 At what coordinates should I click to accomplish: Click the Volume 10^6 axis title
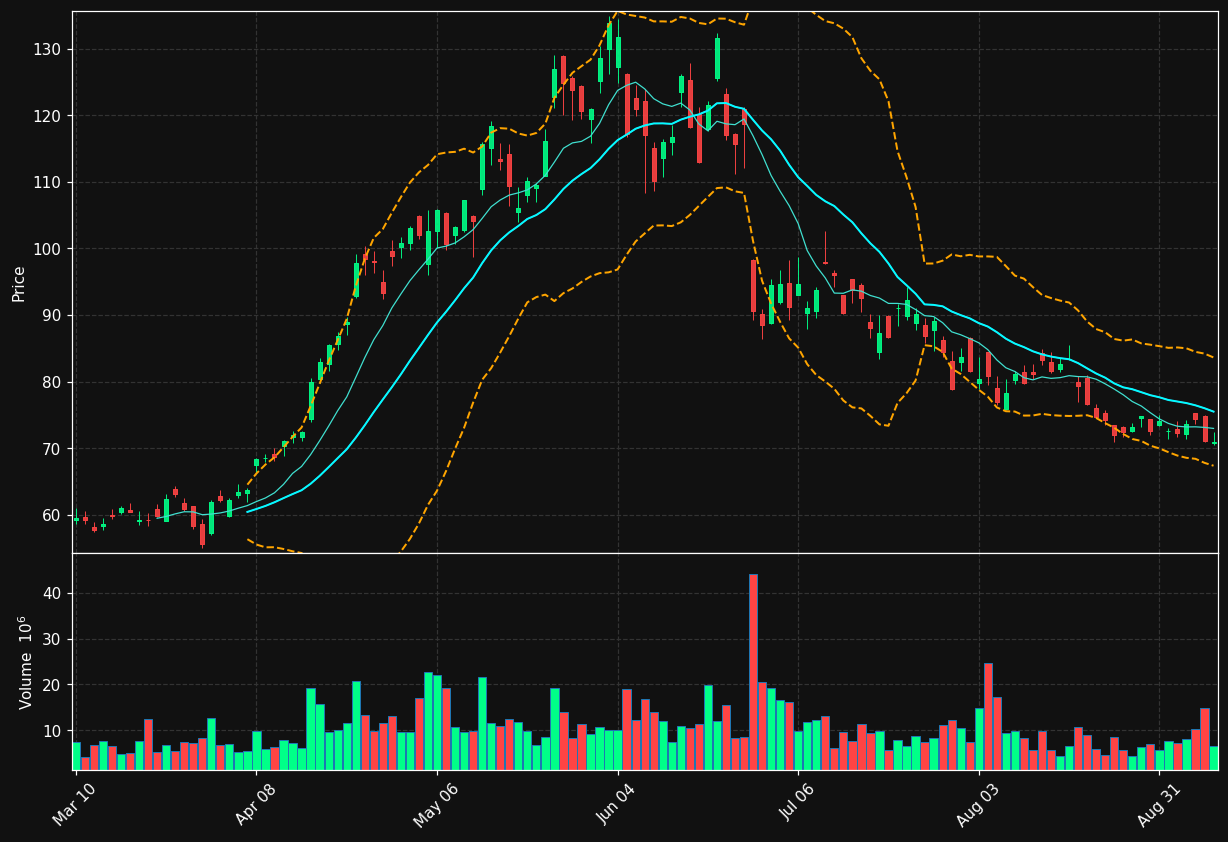point(25,662)
